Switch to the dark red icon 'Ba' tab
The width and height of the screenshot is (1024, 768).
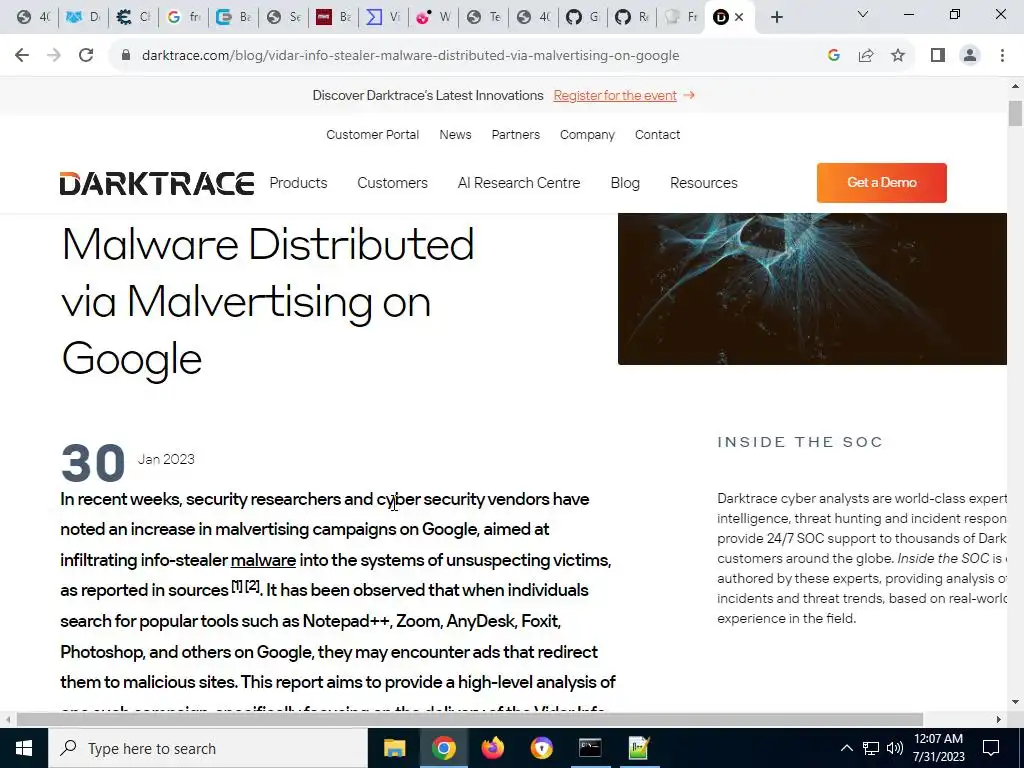click(333, 18)
